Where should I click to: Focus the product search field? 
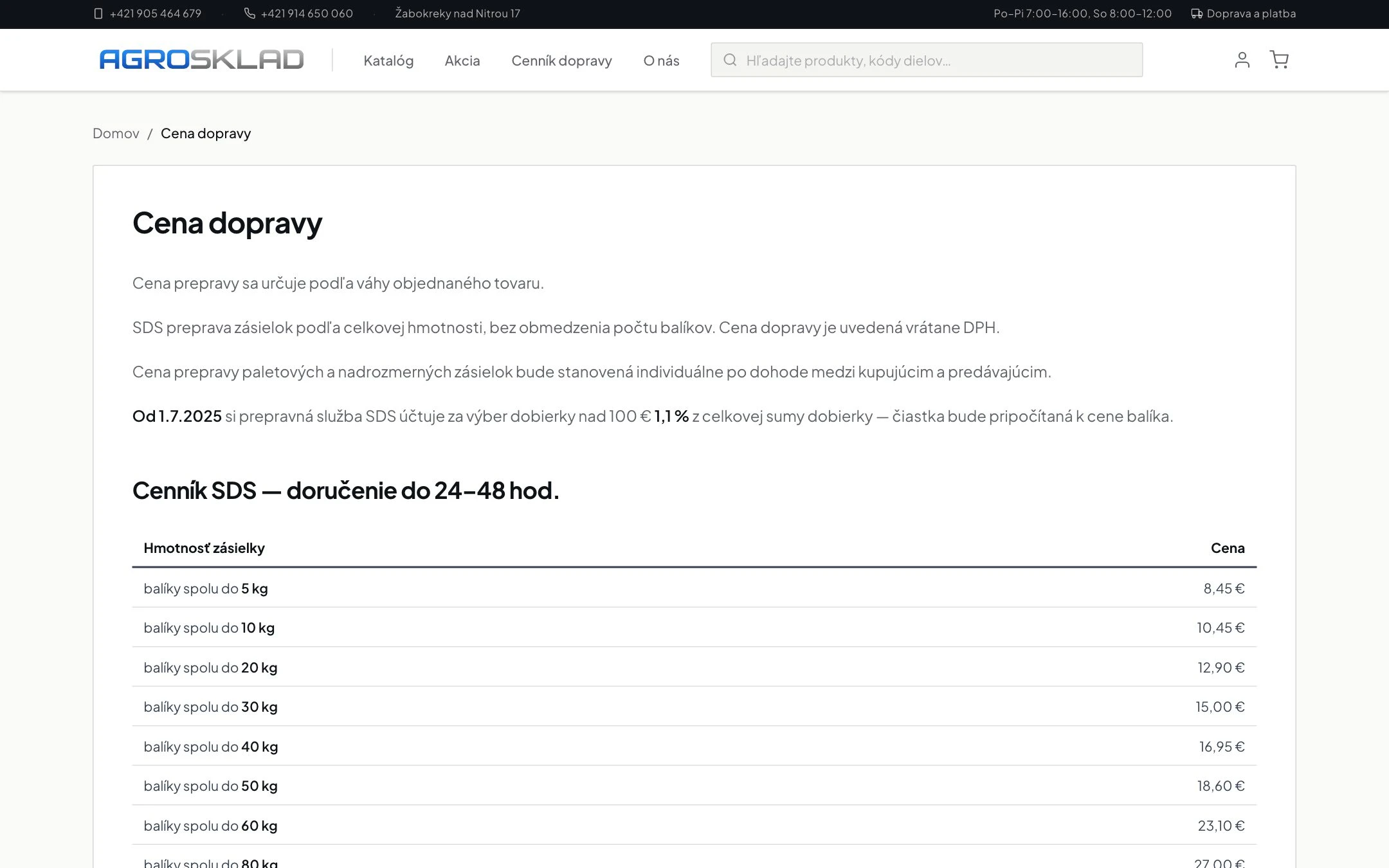click(927, 60)
